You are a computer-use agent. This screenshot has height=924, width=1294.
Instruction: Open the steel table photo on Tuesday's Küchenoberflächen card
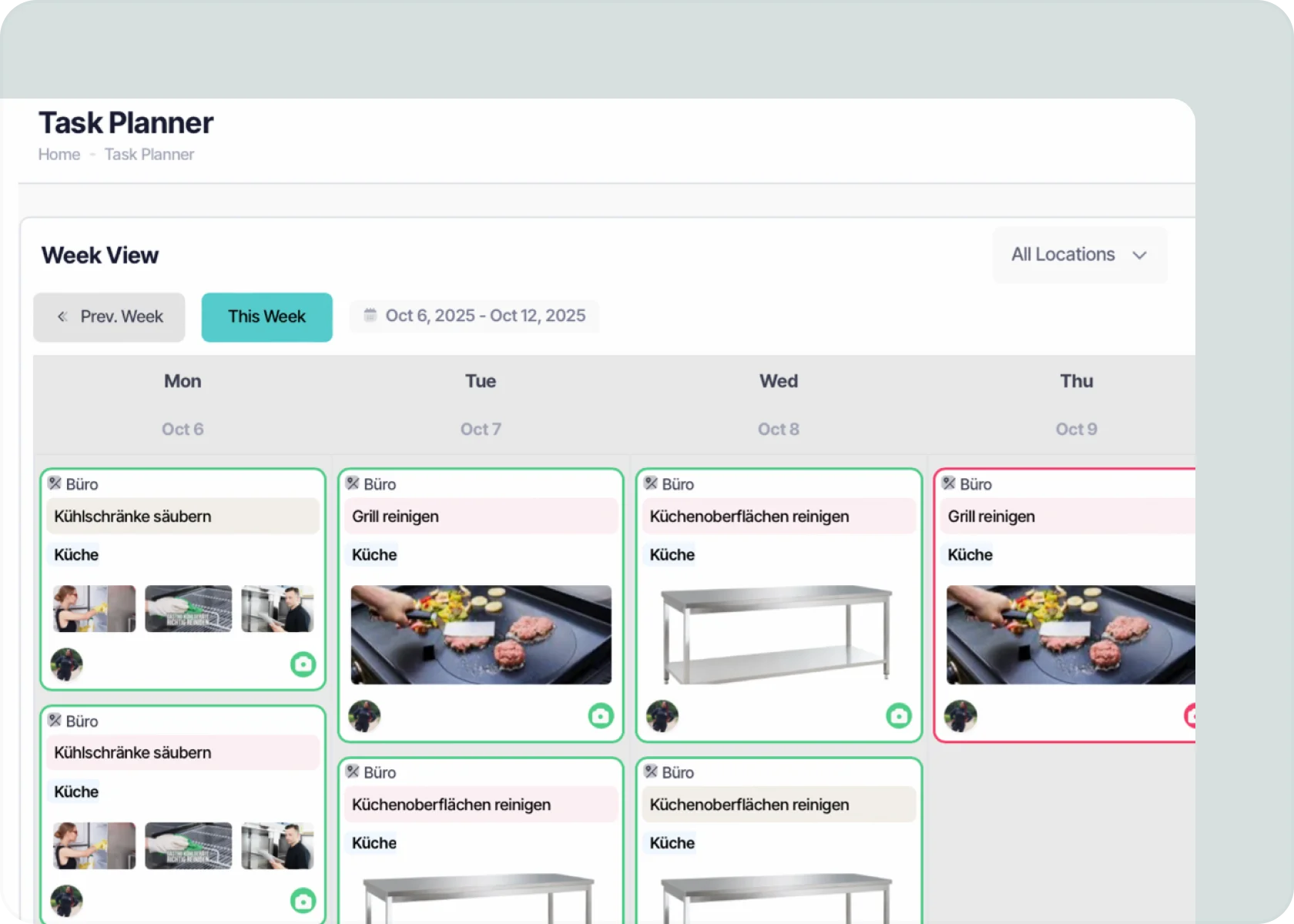pyautogui.click(x=480, y=898)
